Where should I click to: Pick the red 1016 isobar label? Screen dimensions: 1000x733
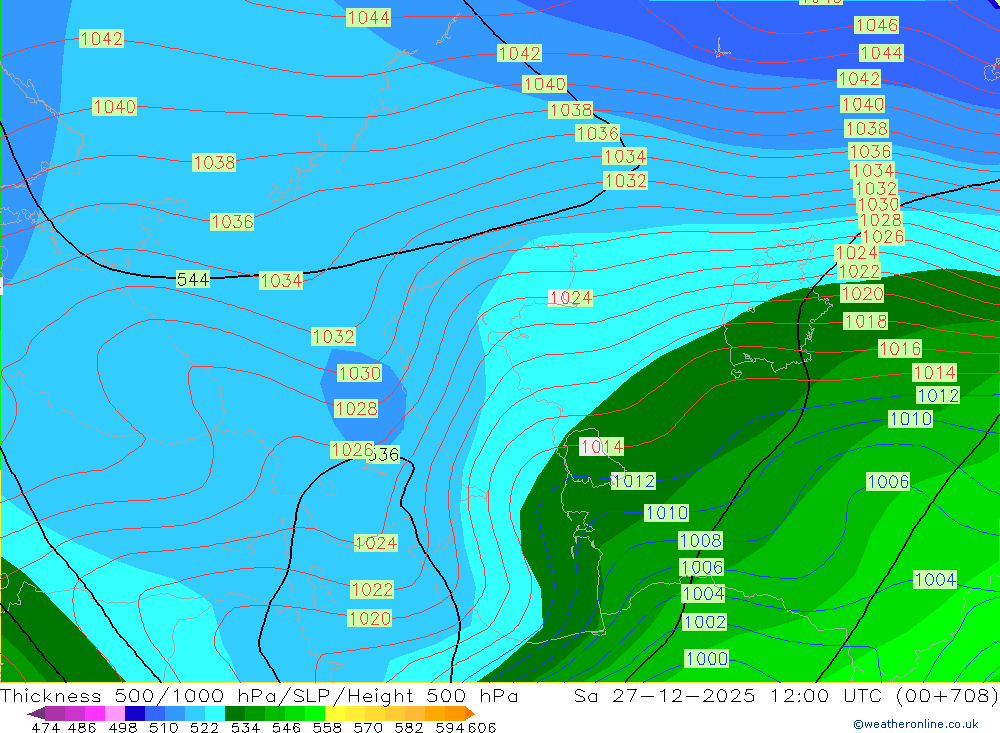[x=900, y=348]
